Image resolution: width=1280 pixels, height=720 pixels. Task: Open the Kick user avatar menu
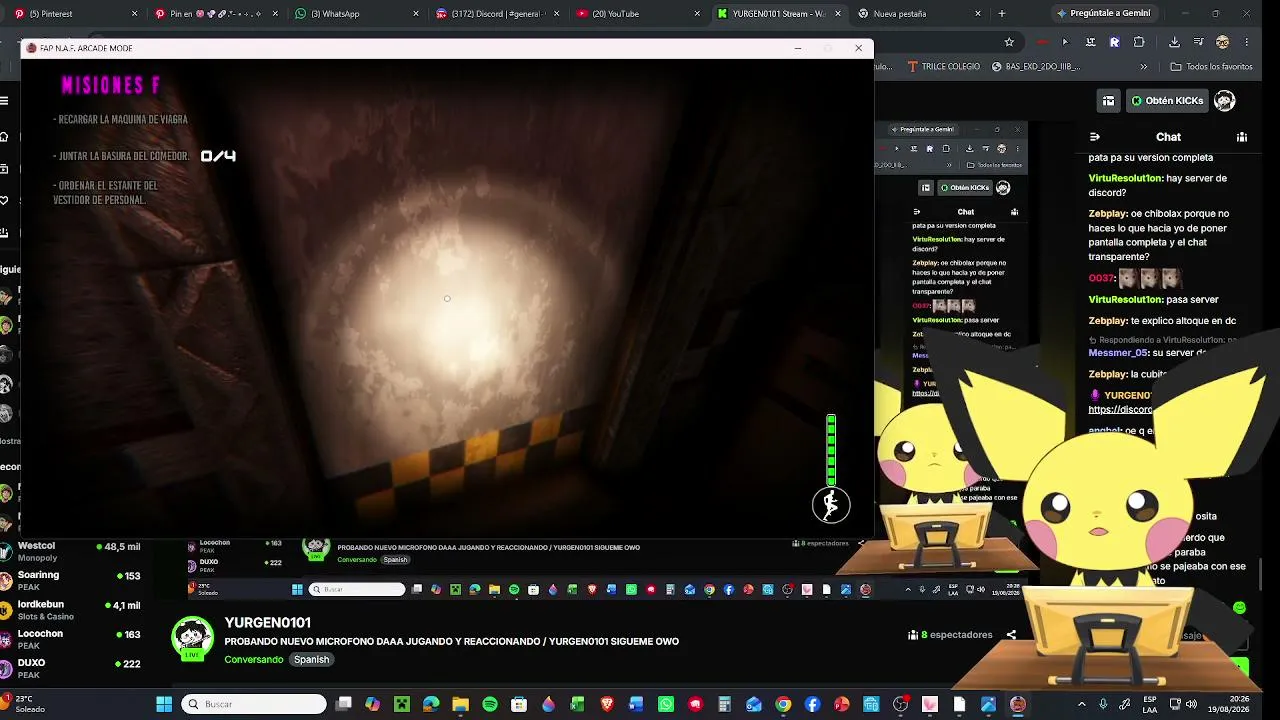pyautogui.click(x=1224, y=101)
